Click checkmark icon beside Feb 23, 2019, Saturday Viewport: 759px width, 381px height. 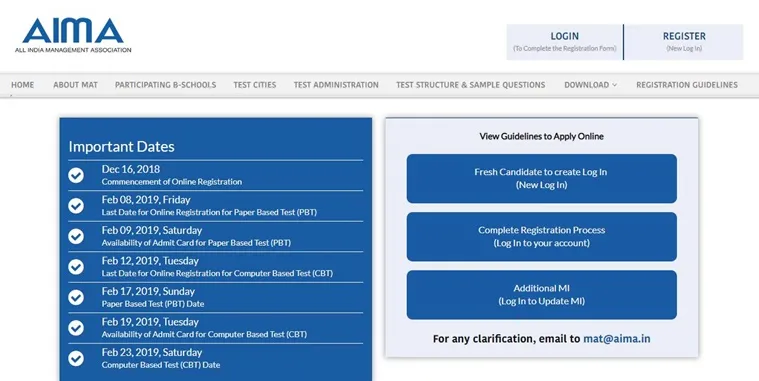point(76,358)
